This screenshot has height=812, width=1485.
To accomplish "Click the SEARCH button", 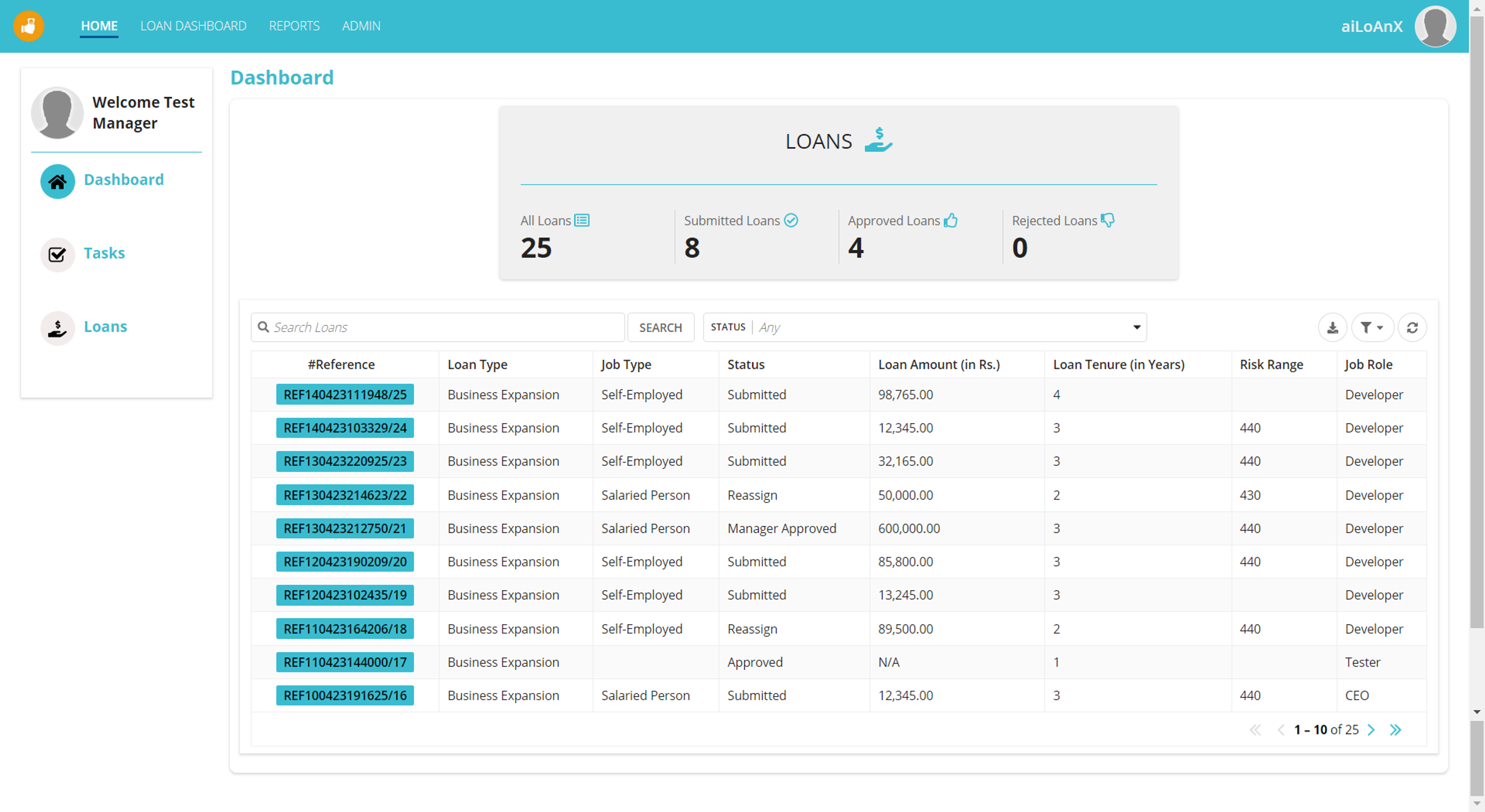I will tap(661, 328).
